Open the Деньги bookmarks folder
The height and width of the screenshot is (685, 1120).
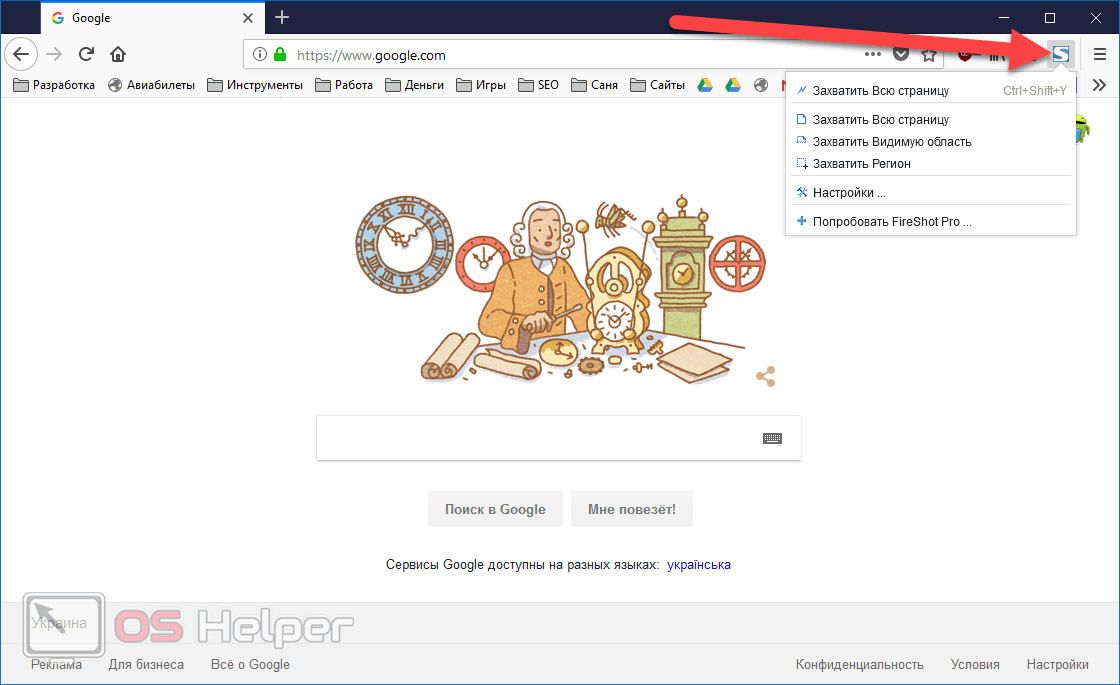coord(414,85)
